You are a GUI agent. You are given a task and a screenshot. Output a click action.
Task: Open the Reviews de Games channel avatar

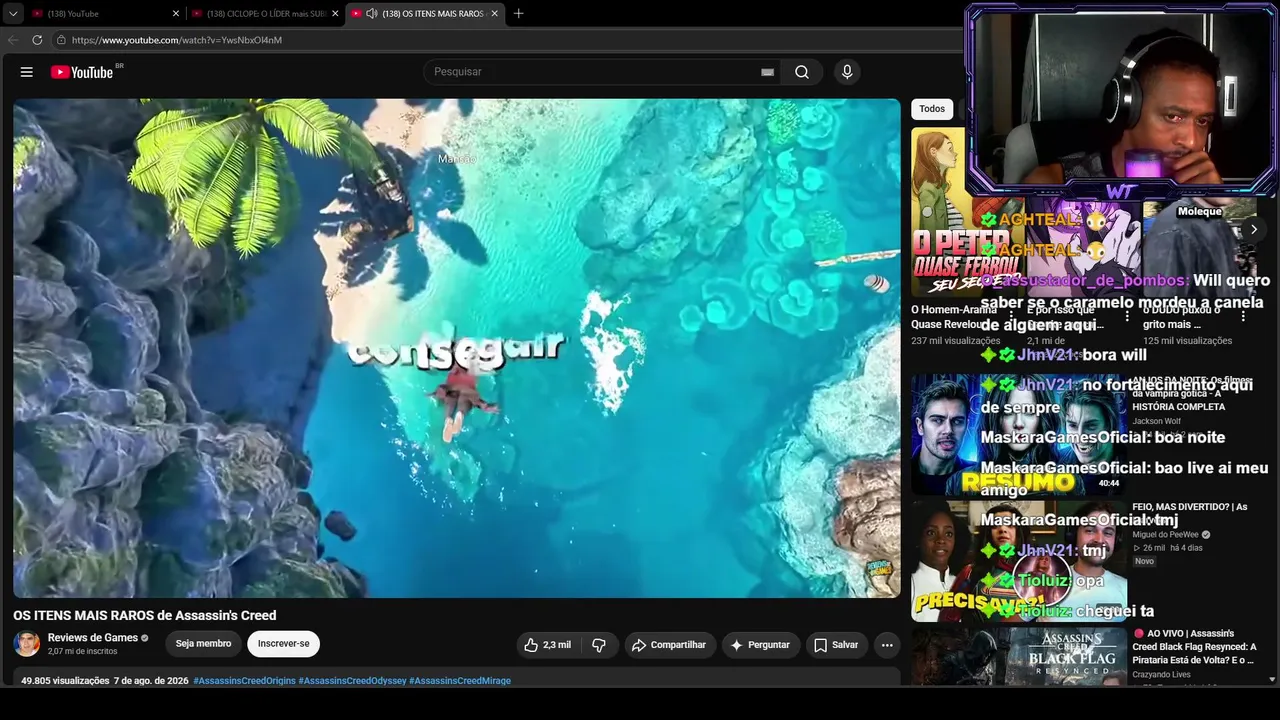click(x=27, y=644)
